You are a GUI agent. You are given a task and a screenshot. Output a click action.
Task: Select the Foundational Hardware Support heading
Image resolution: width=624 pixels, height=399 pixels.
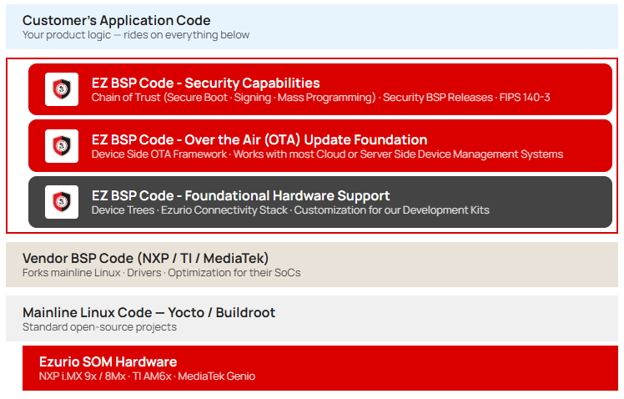[x=241, y=195]
